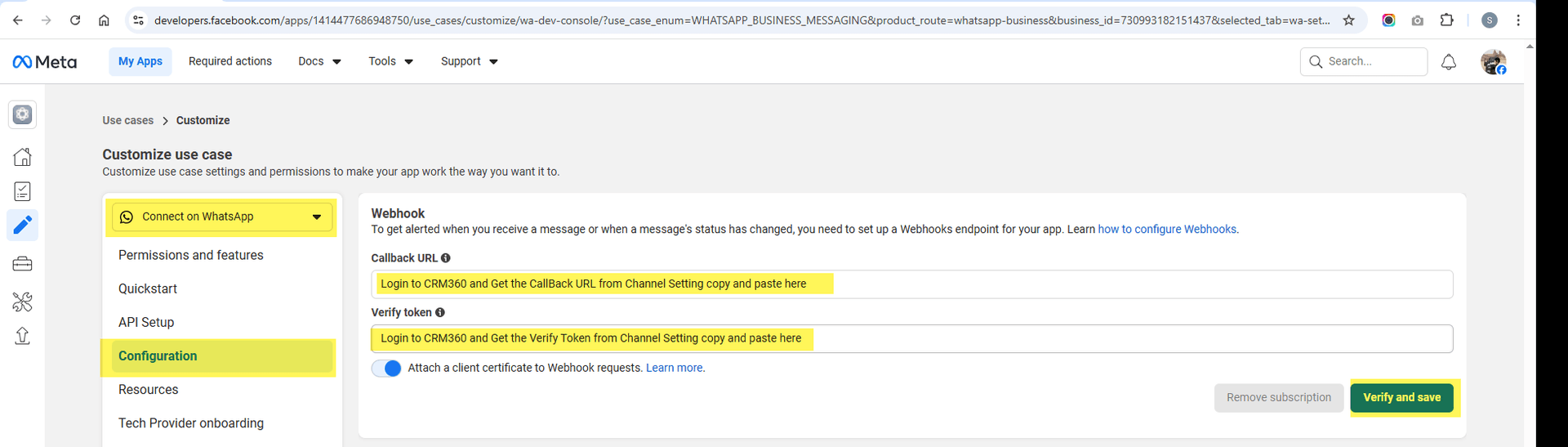The width and height of the screenshot is (1568, 447).
Task: Click the Webhook section heading
Action: [x=399, y=214]
